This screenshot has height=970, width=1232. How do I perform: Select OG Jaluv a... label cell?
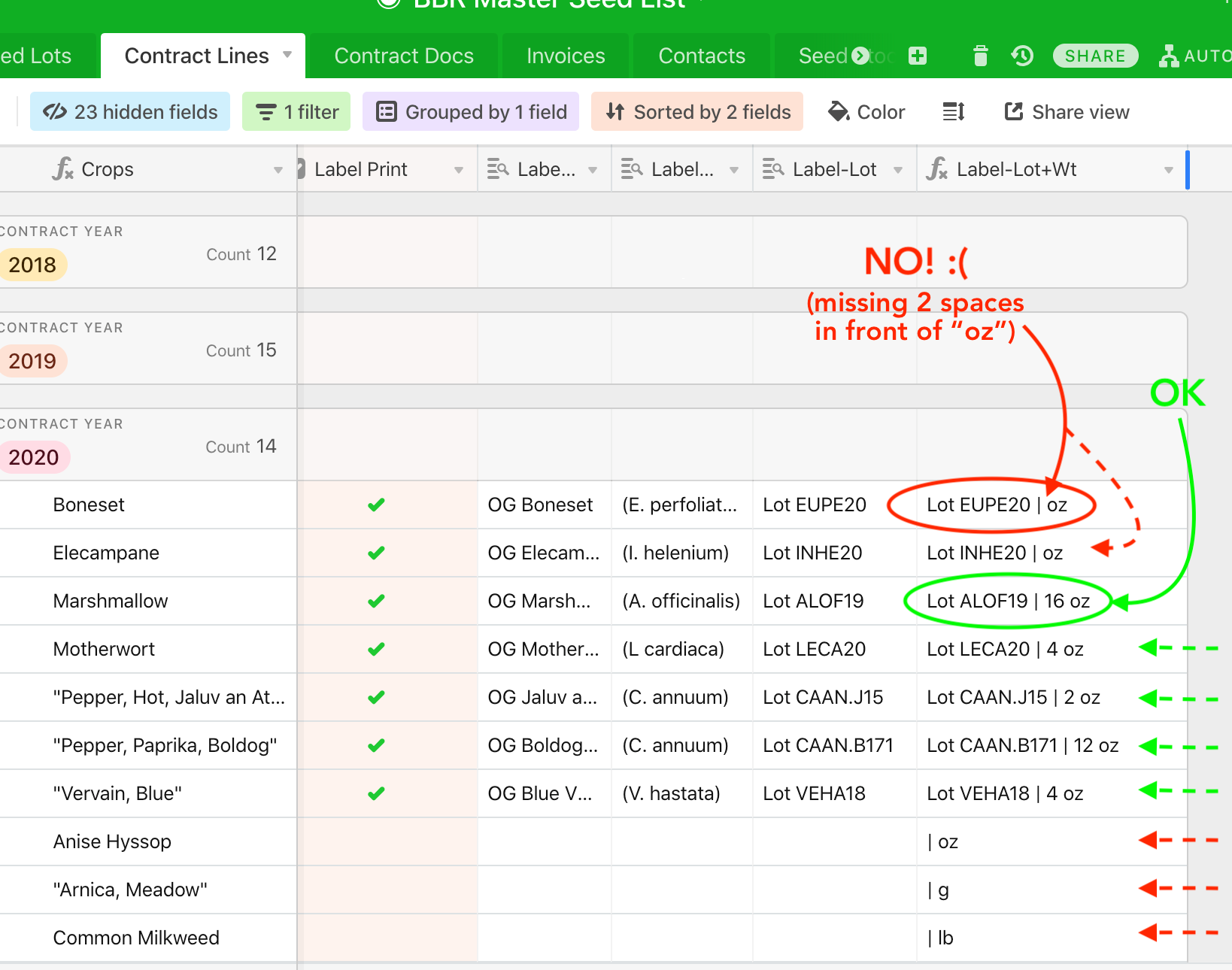point(545,697)
